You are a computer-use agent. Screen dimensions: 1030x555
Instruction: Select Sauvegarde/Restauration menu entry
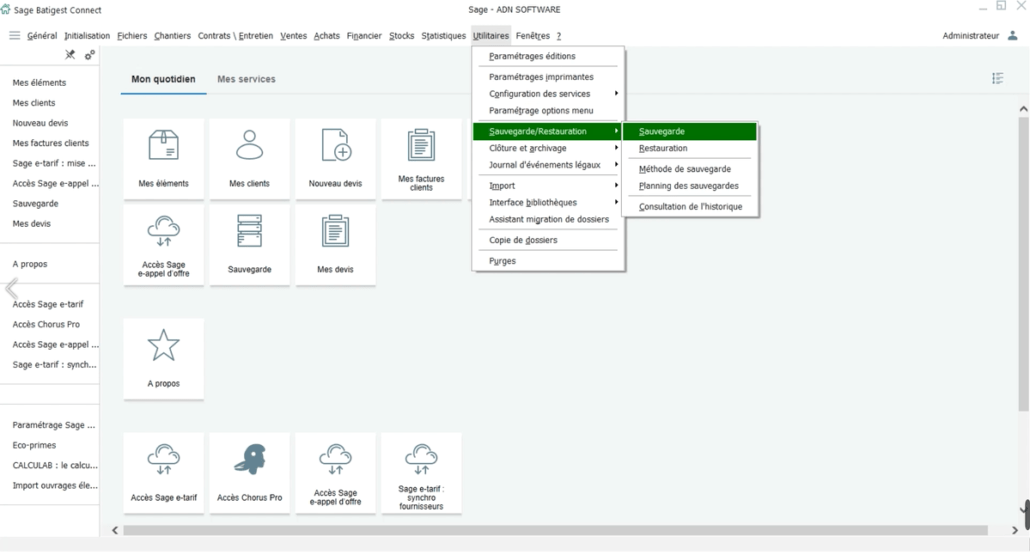(548, 131)
